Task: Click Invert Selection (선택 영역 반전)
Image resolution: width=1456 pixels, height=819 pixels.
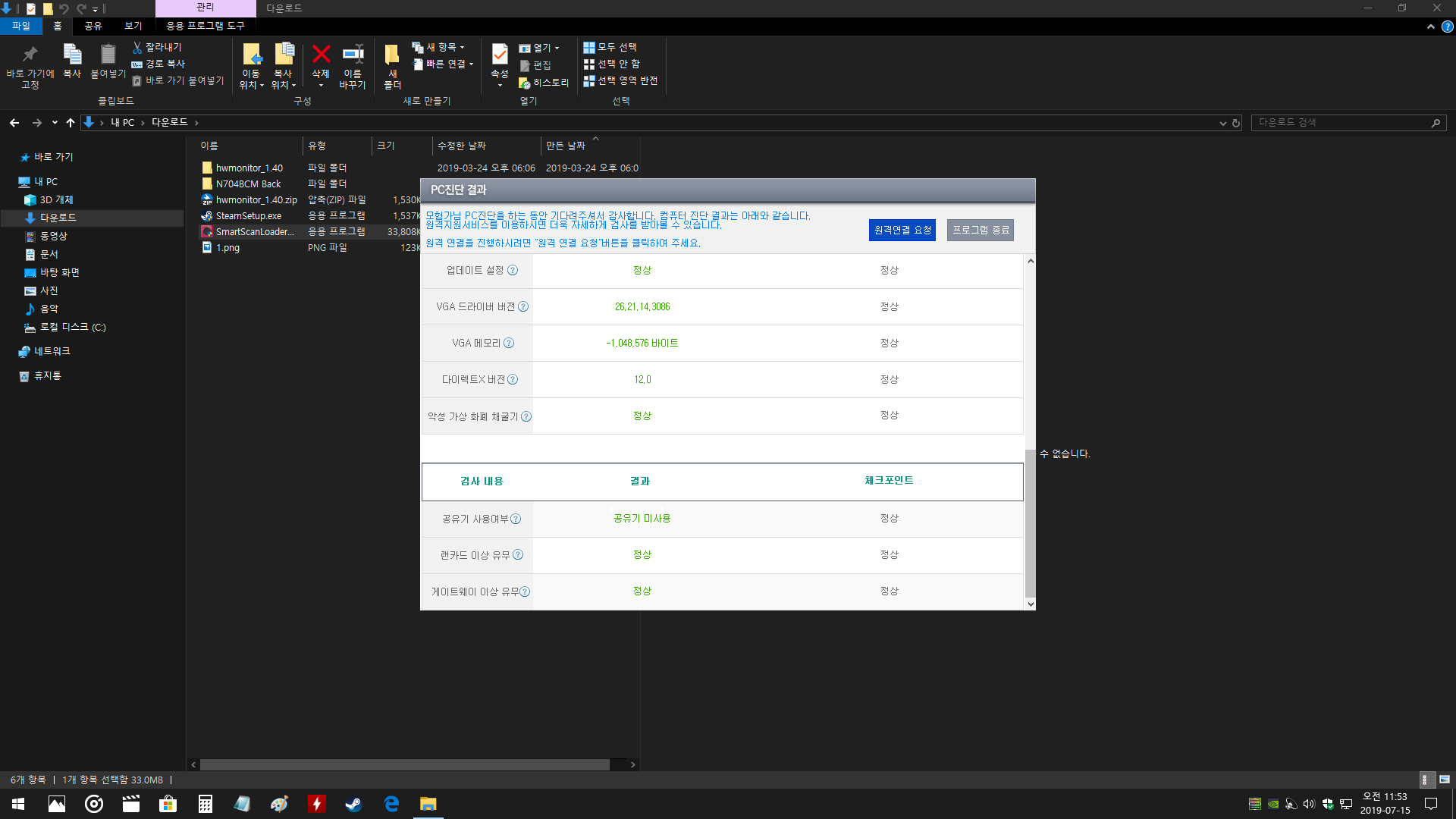Action: [x=620, y=80]
